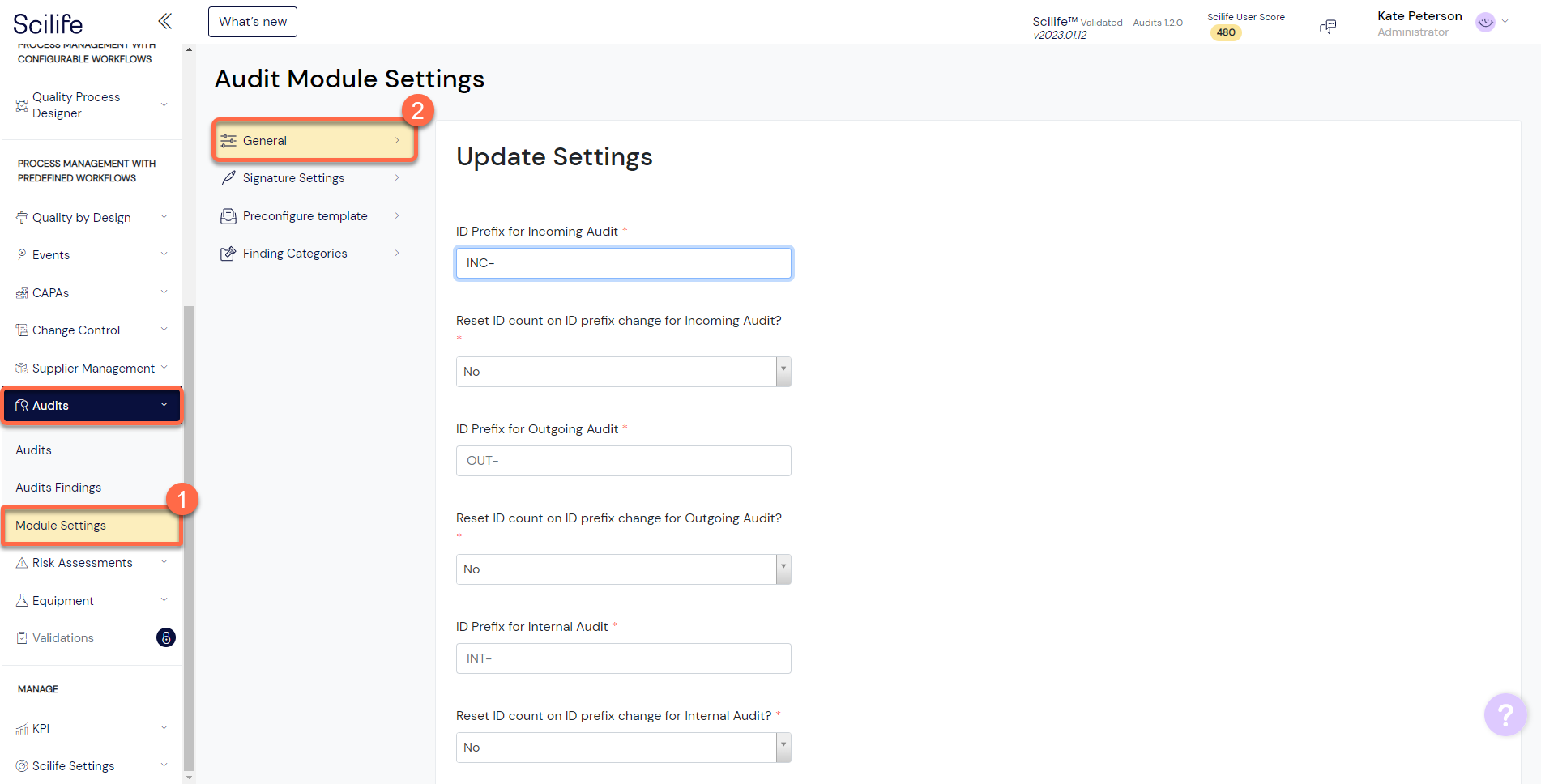
Task: Open Reset ID count dropdown for Internal Audit
Action: [623, 748]
